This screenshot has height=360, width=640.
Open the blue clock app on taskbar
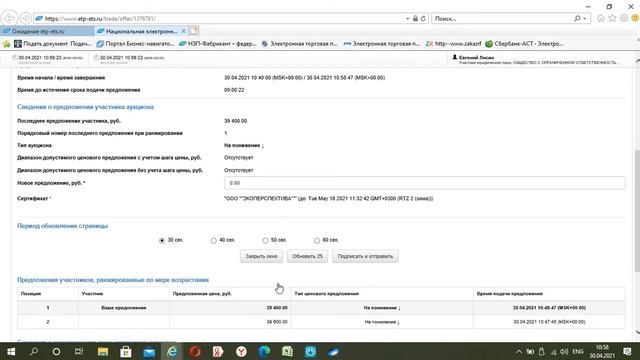tap(310, 351)
